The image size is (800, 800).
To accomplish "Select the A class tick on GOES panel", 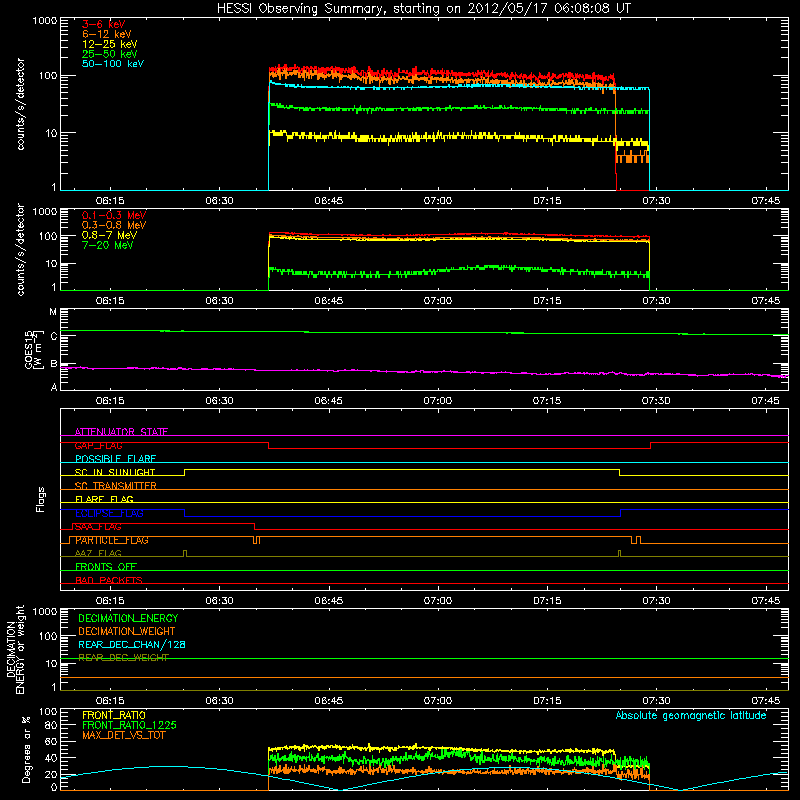I will (54, 387).
